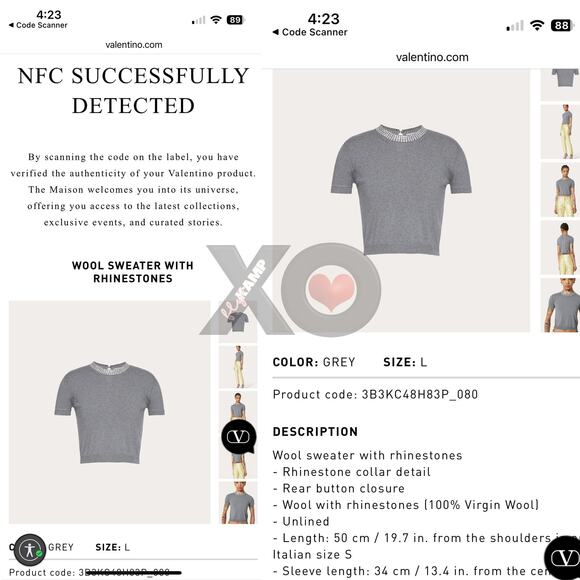
Task: Select full-body model thumbnail on left strip
Action: 238,367
